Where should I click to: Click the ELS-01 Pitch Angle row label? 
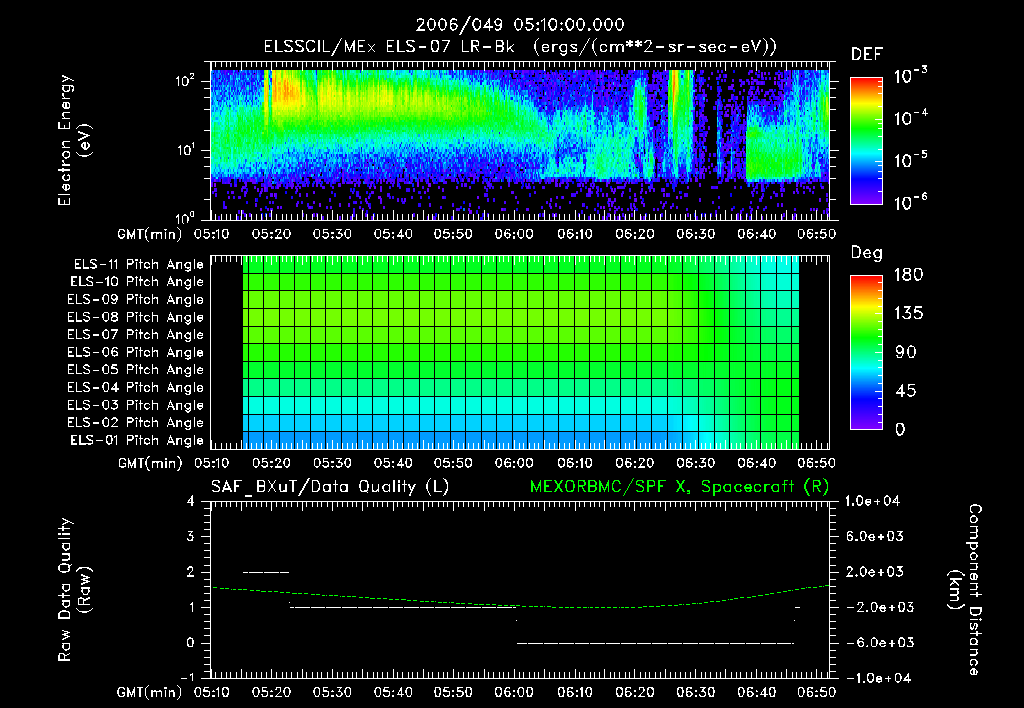point(137,440)
